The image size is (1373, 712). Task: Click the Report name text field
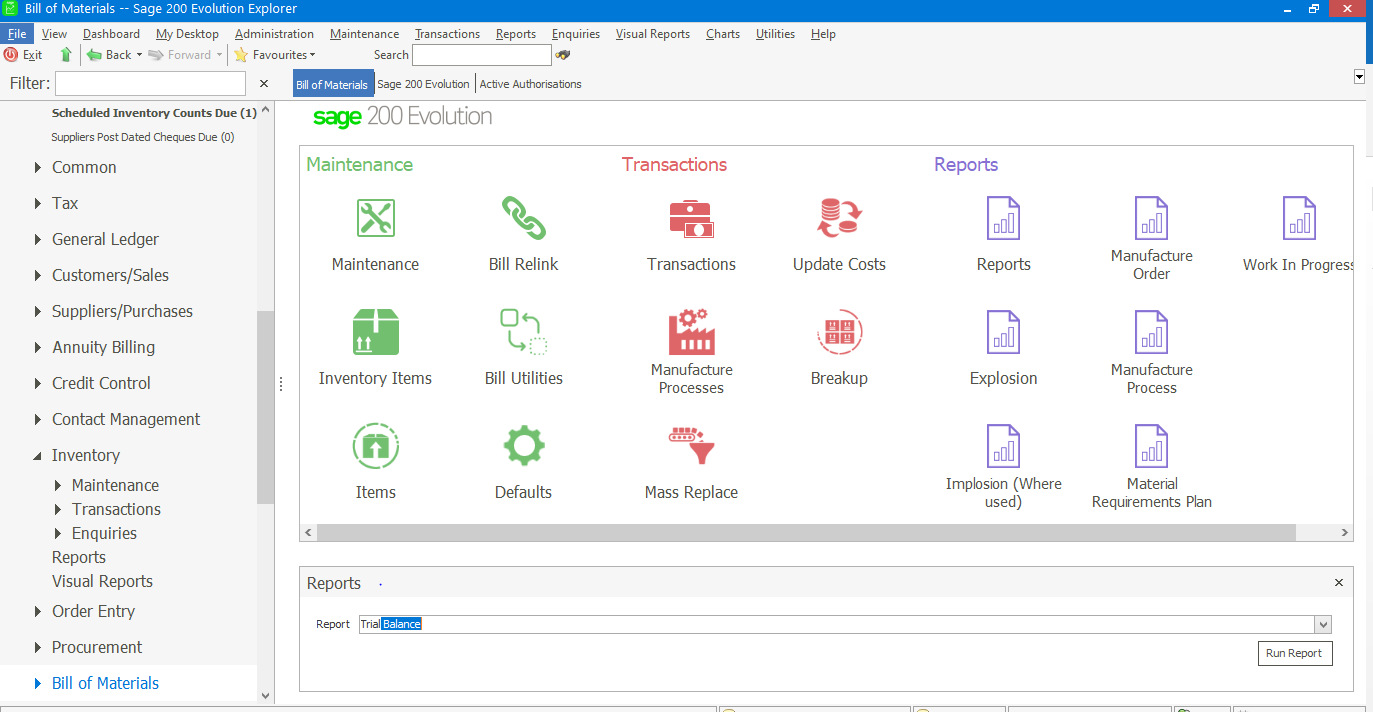tap(837, 625)
